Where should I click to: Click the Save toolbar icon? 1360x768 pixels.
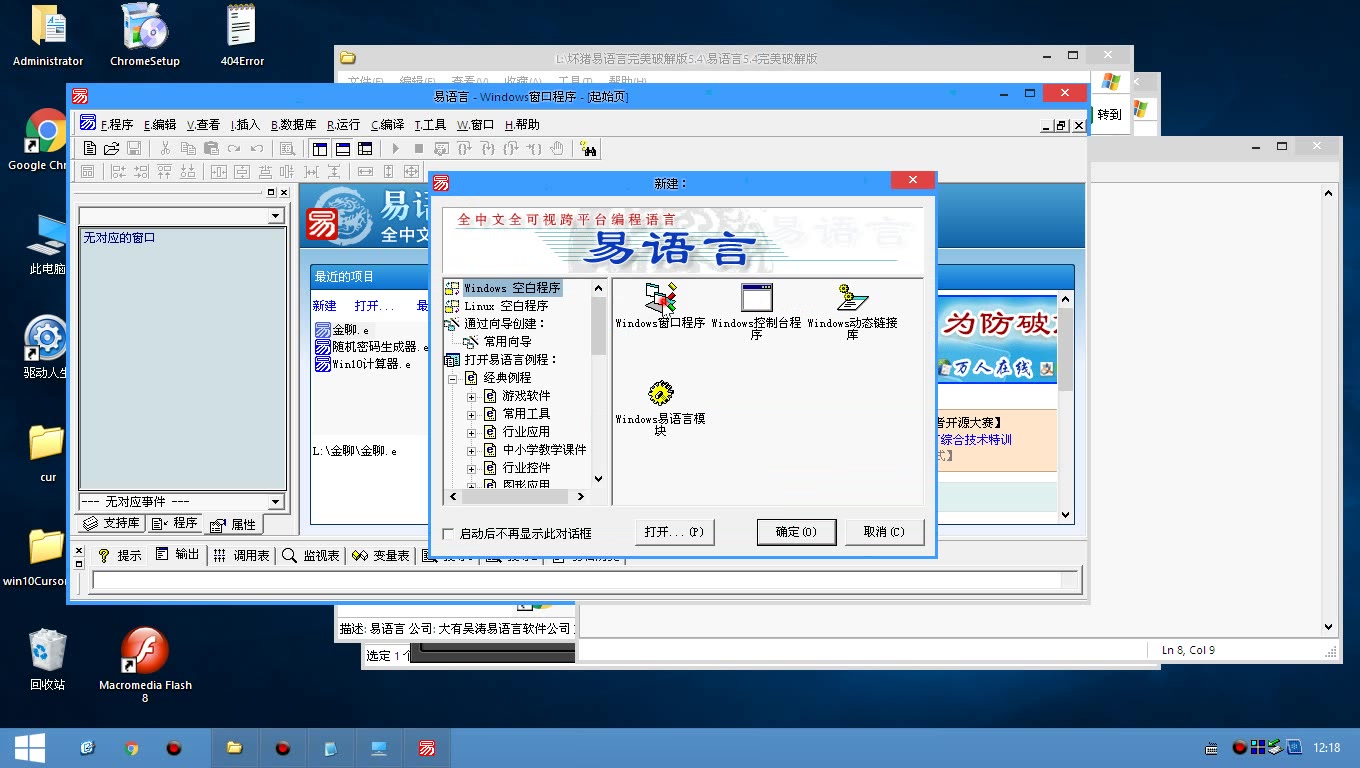(134, 149)
